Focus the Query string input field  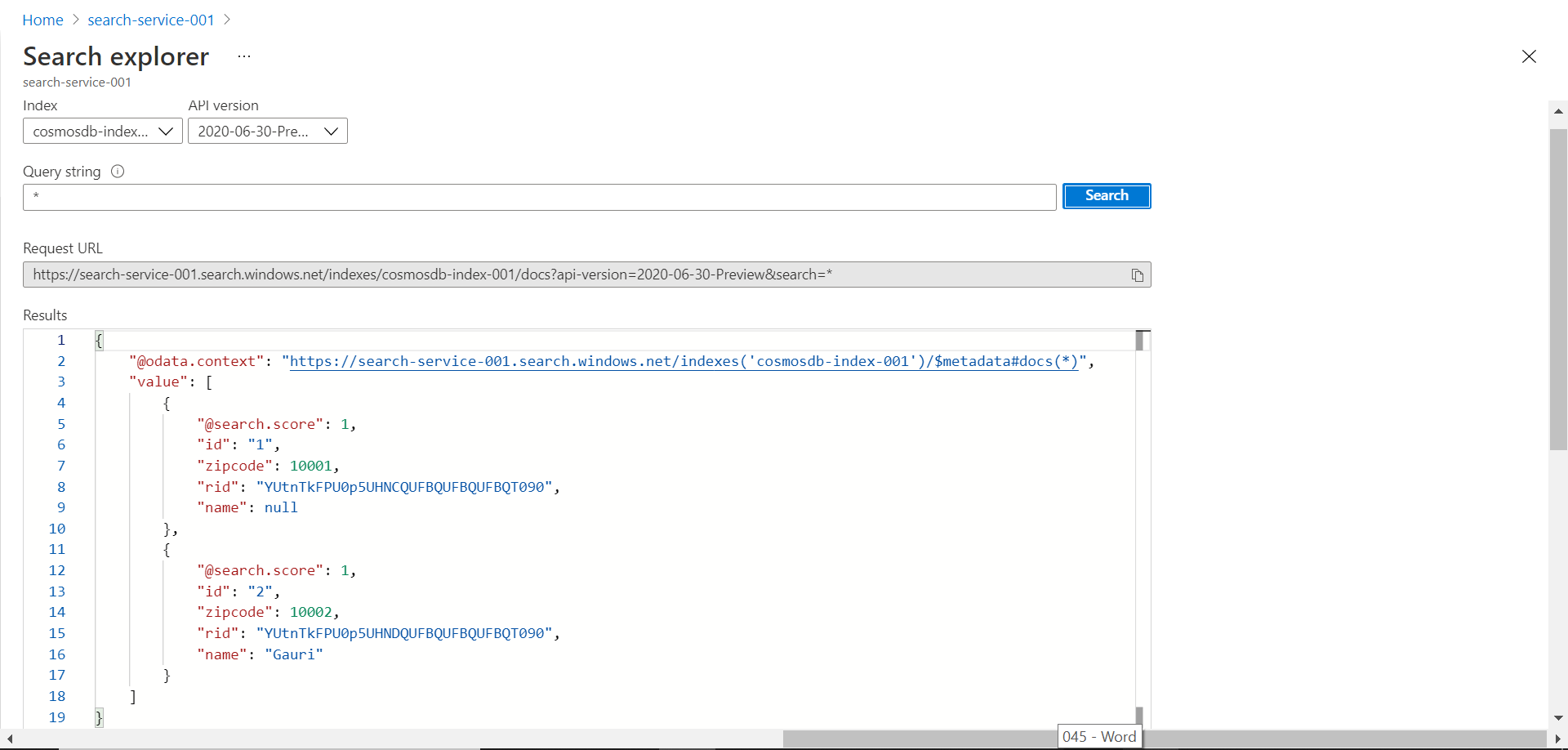[539, 197]
